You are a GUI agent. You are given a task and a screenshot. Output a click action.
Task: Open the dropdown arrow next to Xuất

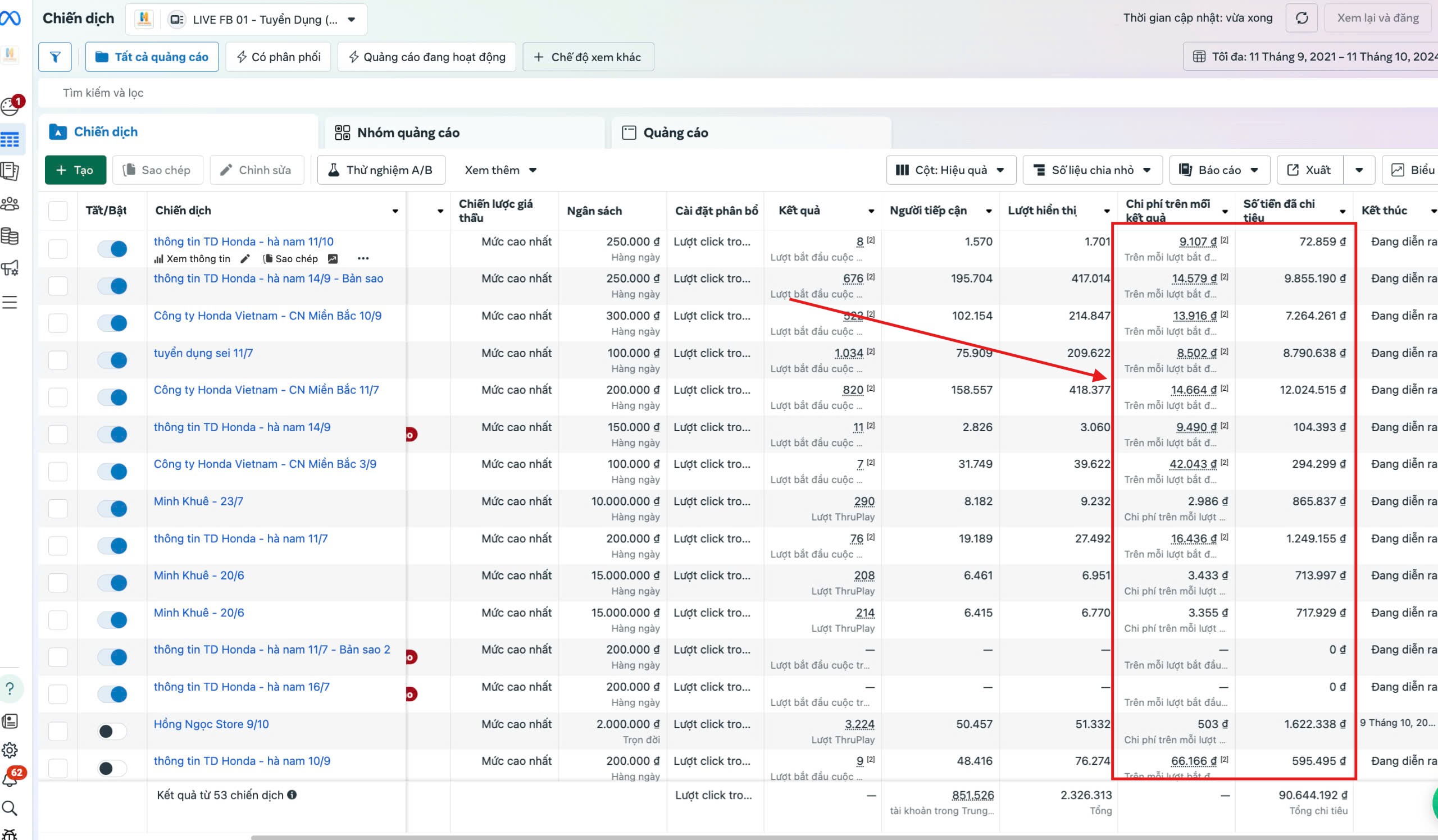1359,170
